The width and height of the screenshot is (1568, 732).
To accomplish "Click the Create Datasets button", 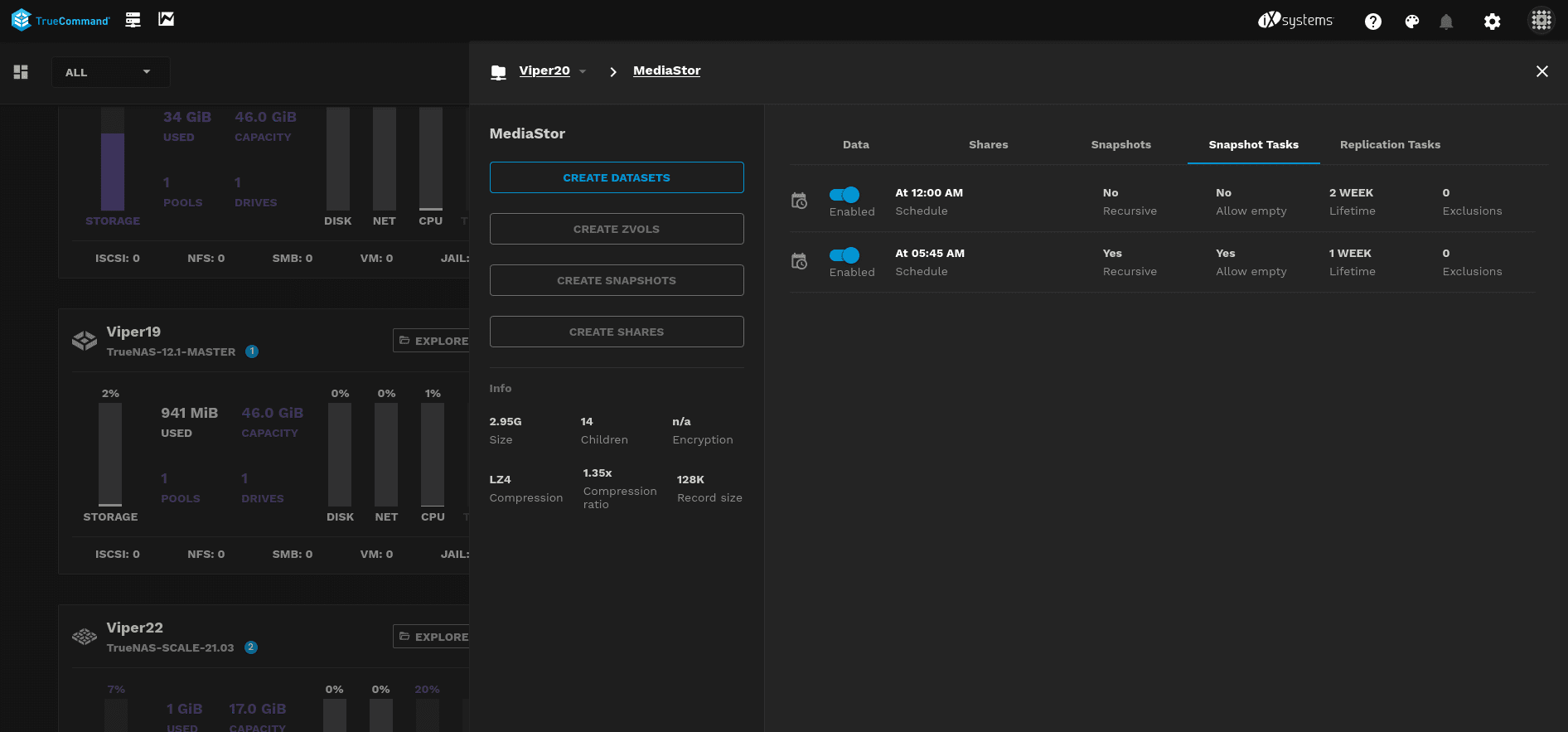I will (617, 177).
